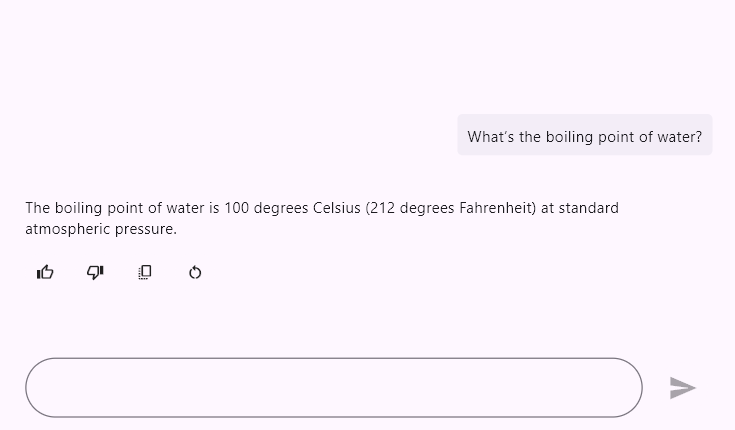Image resolution: width=735 pixels, height=430 pixels.
Task: Click the copy-to-clipboard icon below the answer
Action: tap(145, 272)
